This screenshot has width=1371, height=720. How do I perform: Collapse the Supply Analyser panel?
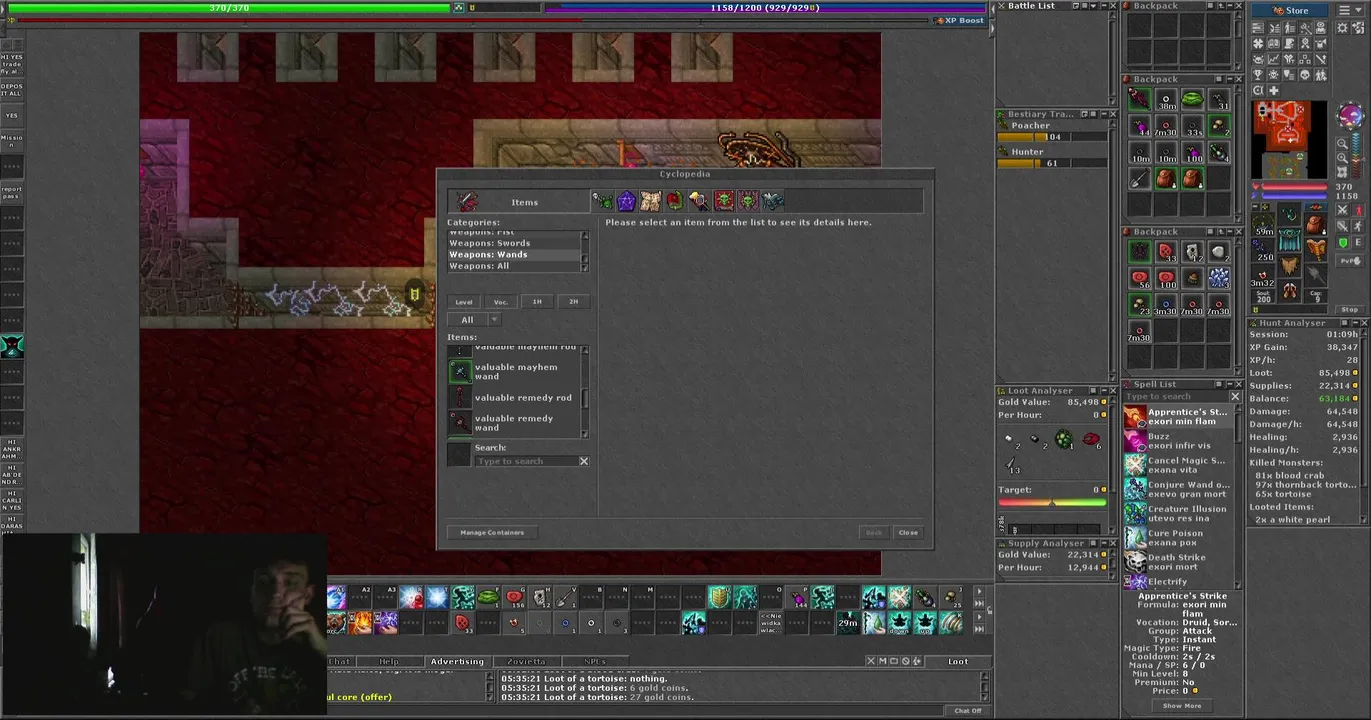click(1103, 544)
